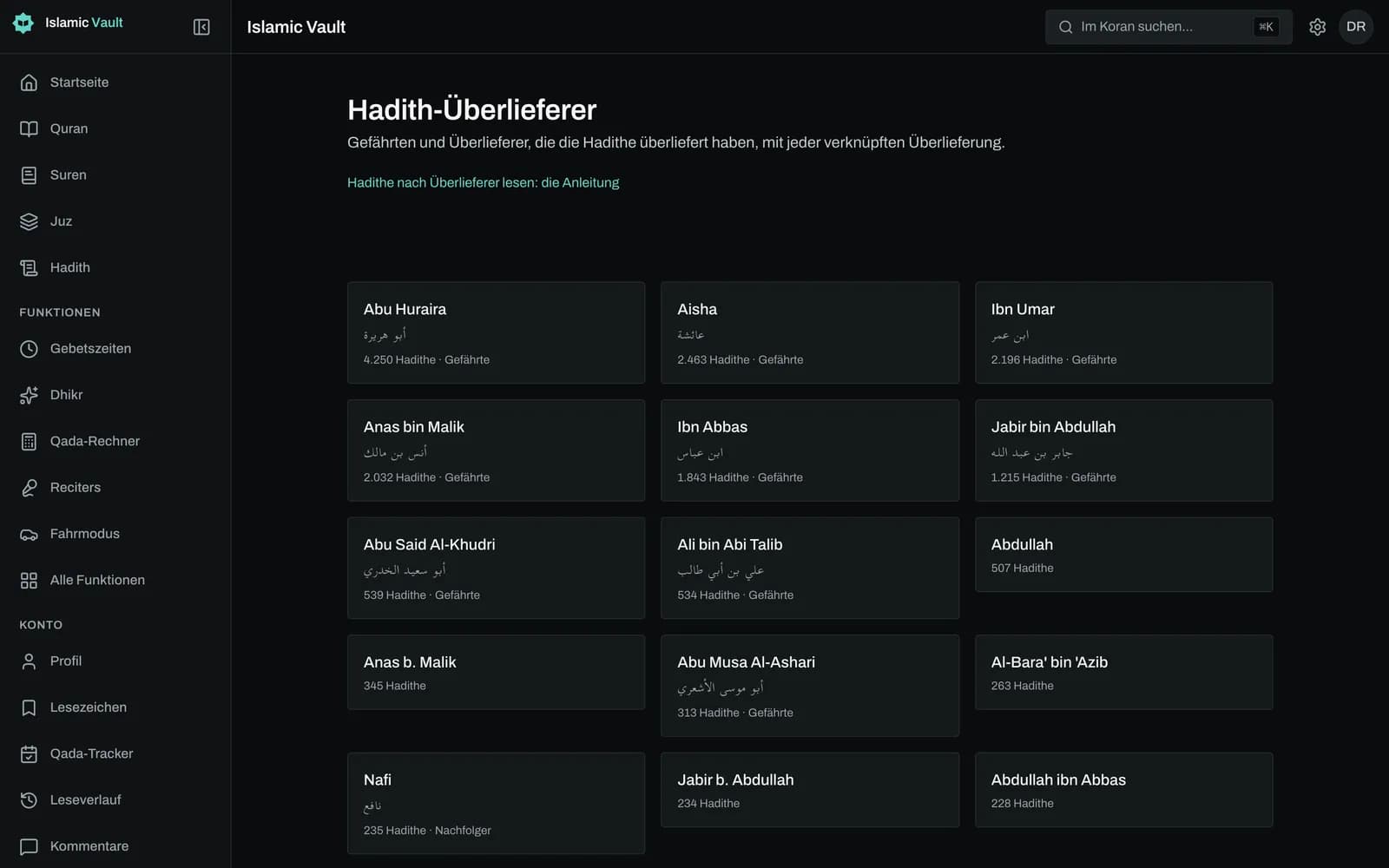
Task: Open the hadith reading guide link
Action: tap(483, 182)
